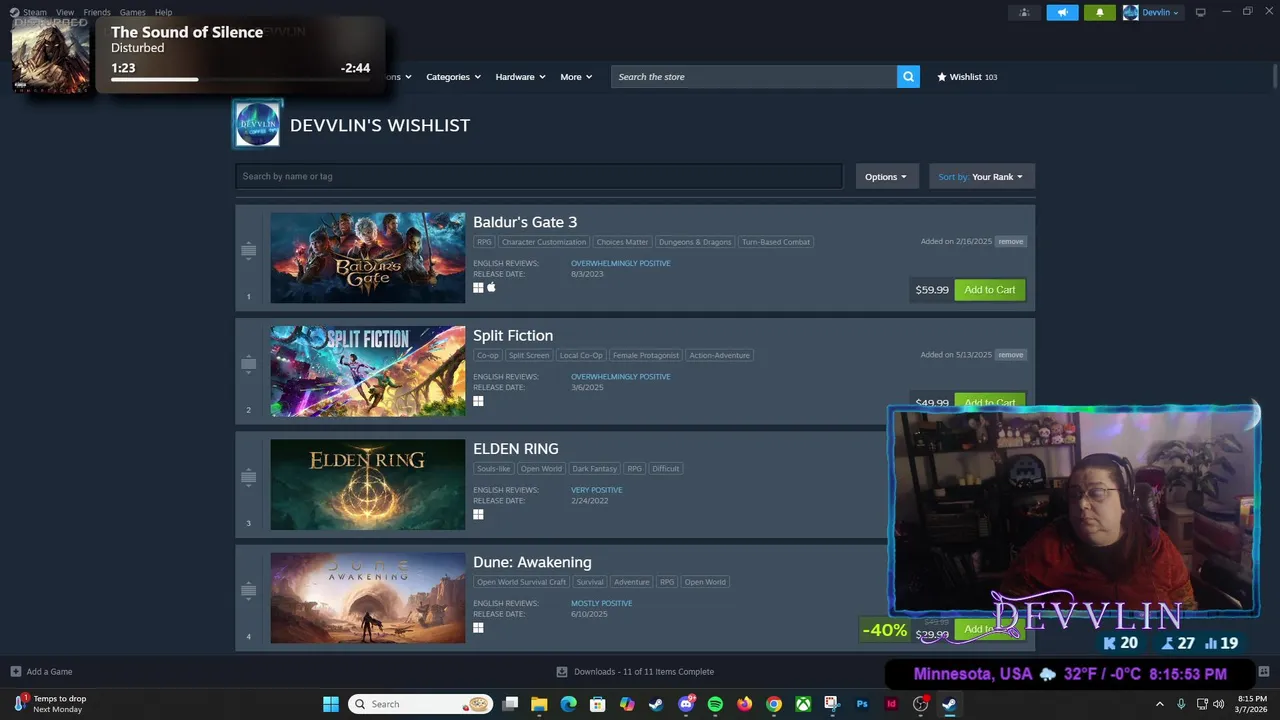The image size is (1280, 720).
Task: Focus the Search the store field
Action: tap(754, 77)
